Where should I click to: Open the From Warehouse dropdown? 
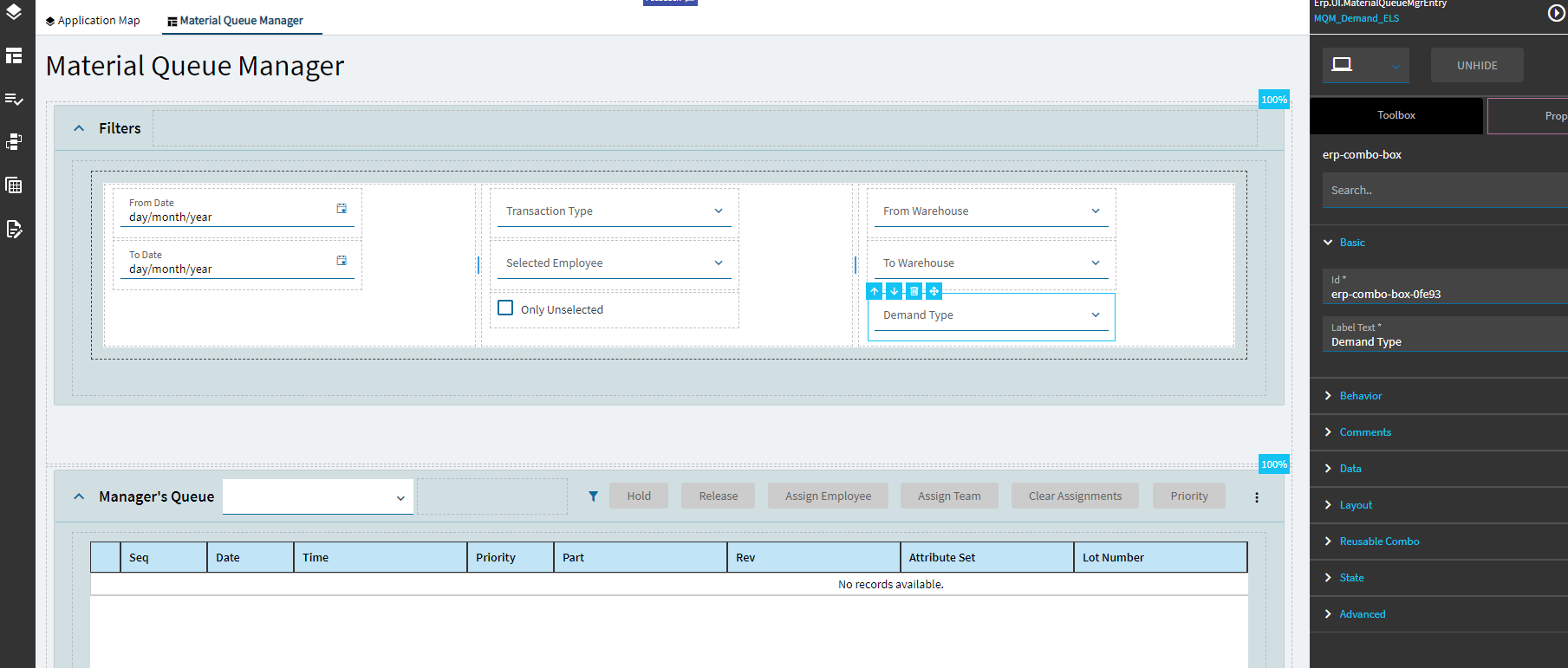pos(992,211)
